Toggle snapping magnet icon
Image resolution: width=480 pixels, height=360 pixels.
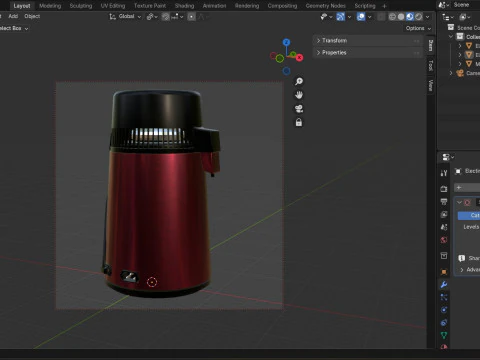tap(166, 16)
